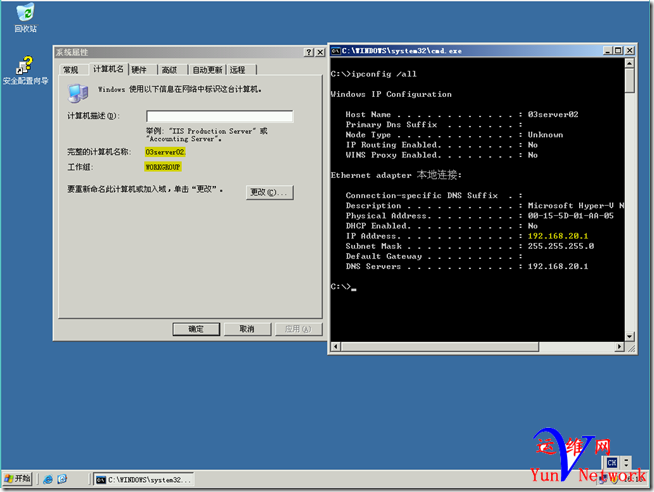Open the 高级 tab
This screenshot has width=654, height=492.
point(169,70)
